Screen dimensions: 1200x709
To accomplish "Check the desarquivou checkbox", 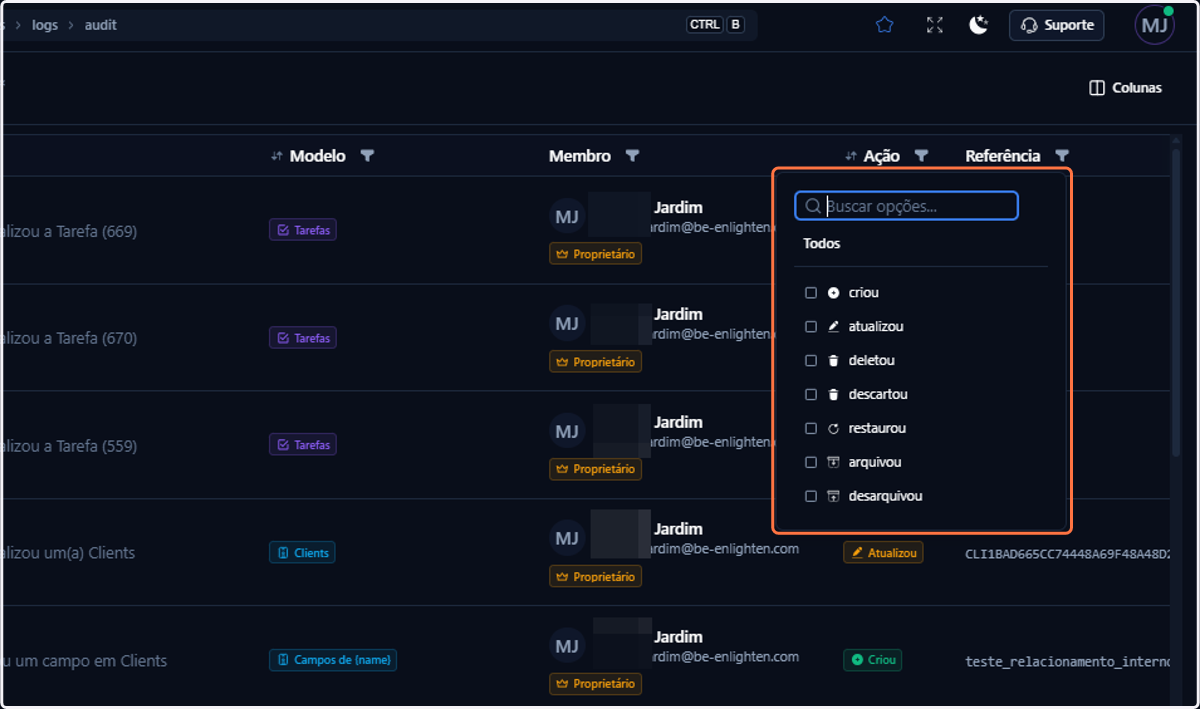I will point(811,497).
